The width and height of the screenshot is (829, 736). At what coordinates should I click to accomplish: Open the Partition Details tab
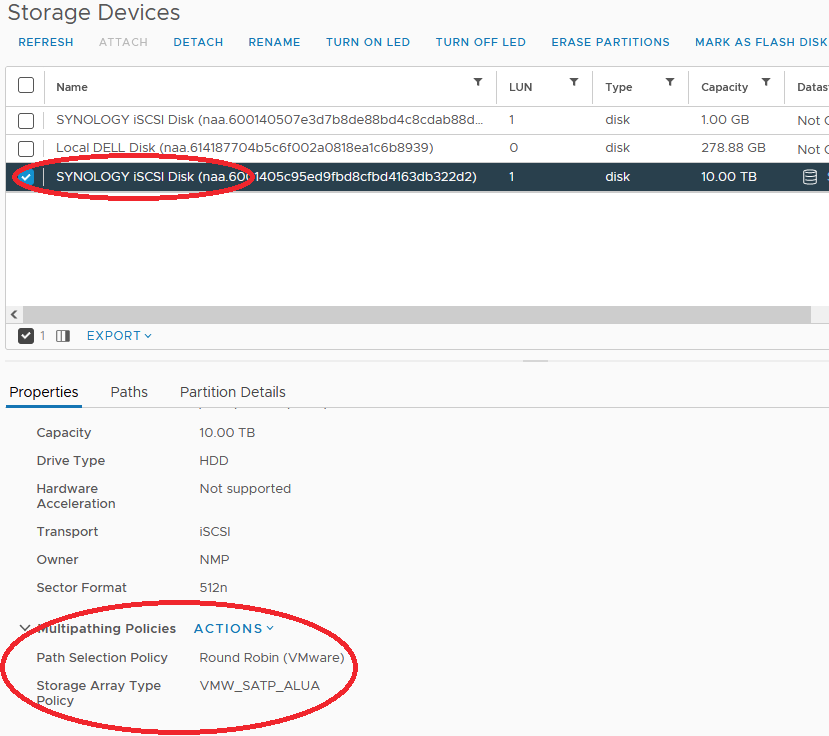tap(232, 392)
